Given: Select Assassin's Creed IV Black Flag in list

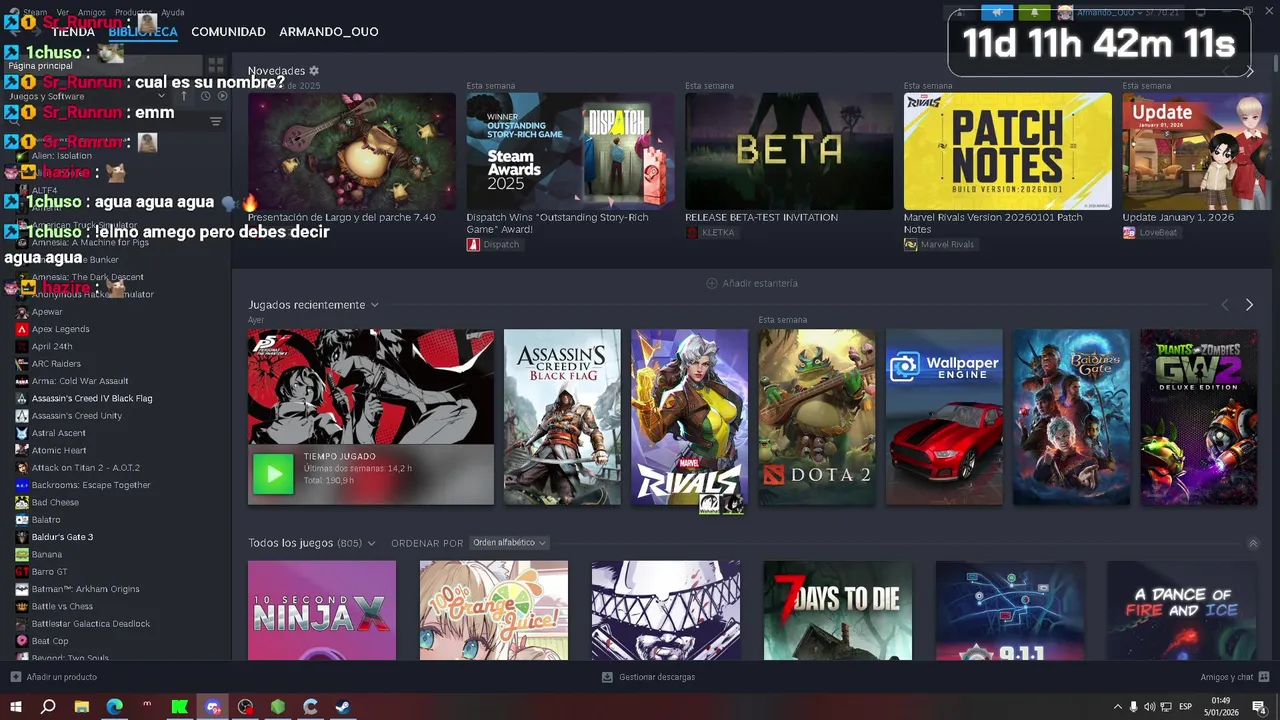Looking at the screenshot, I should pyautogui.click(x=92, y=398).
